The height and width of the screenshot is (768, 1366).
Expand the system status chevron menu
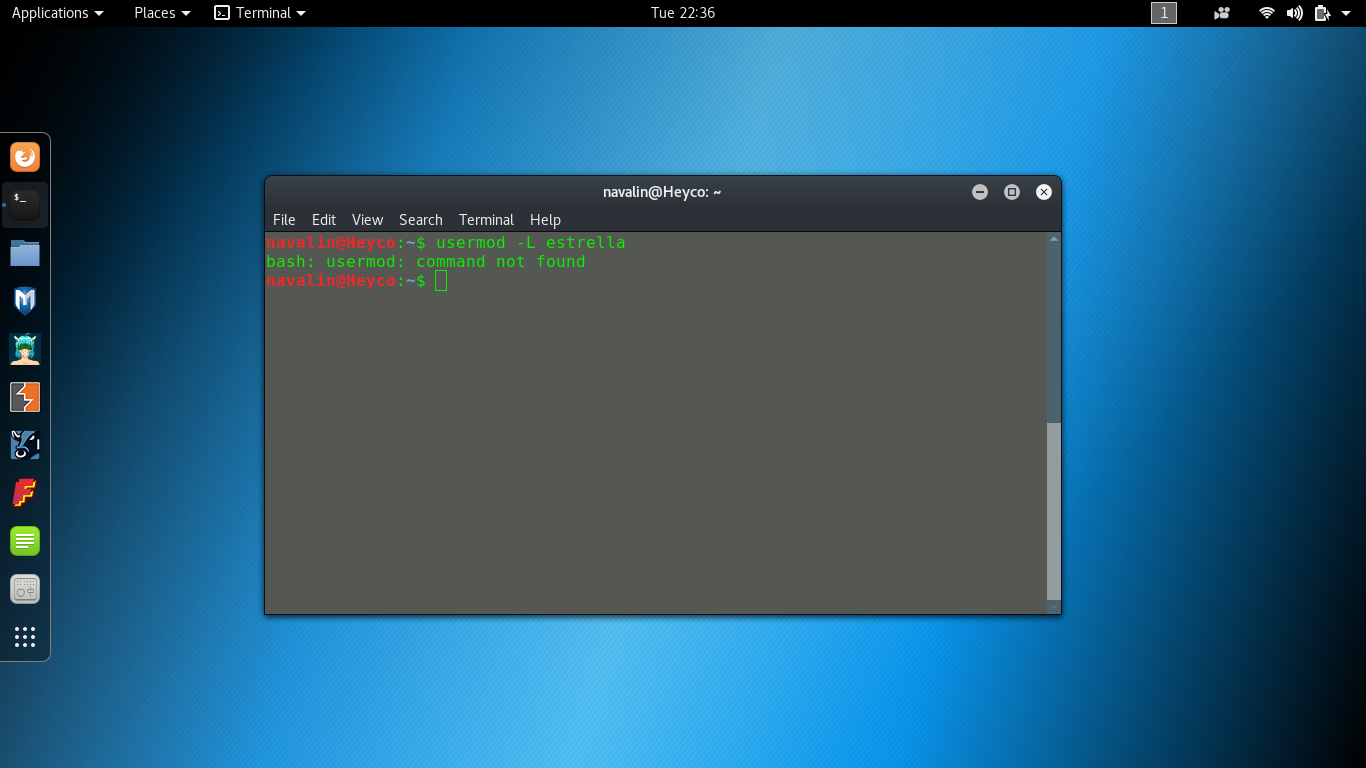[x=1347, y=13]
